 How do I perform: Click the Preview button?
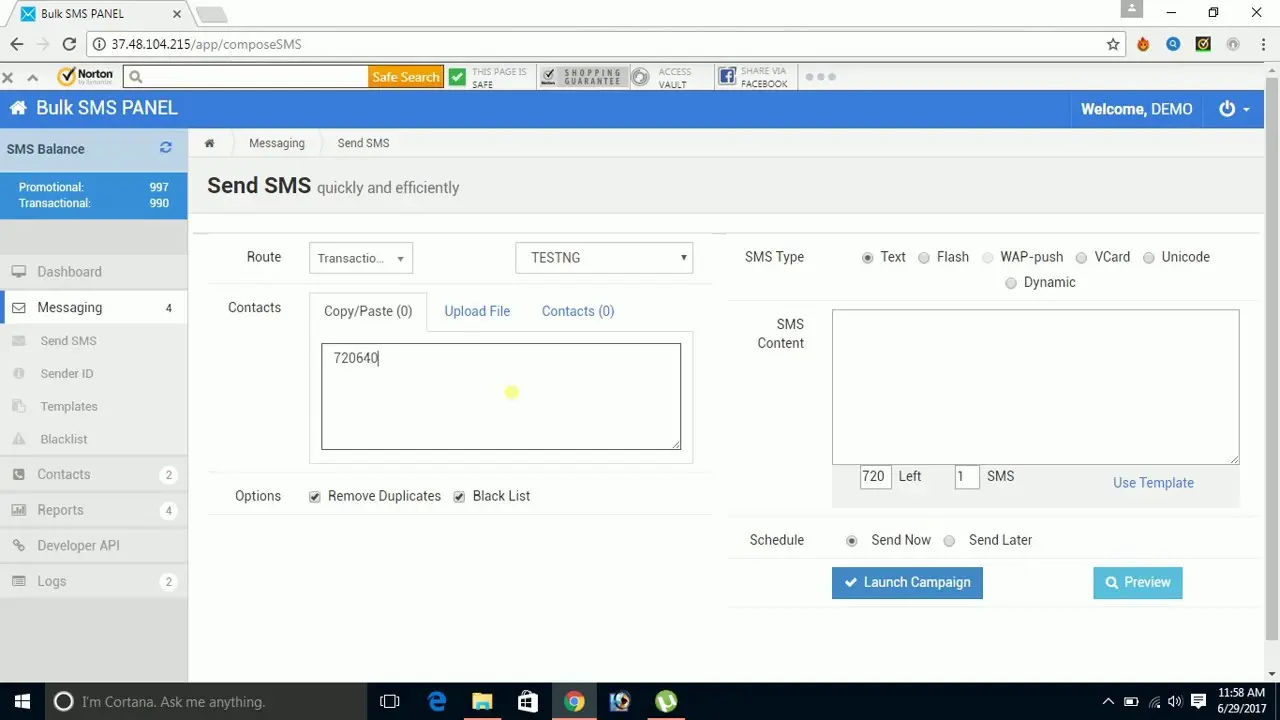pos(1138,583)
